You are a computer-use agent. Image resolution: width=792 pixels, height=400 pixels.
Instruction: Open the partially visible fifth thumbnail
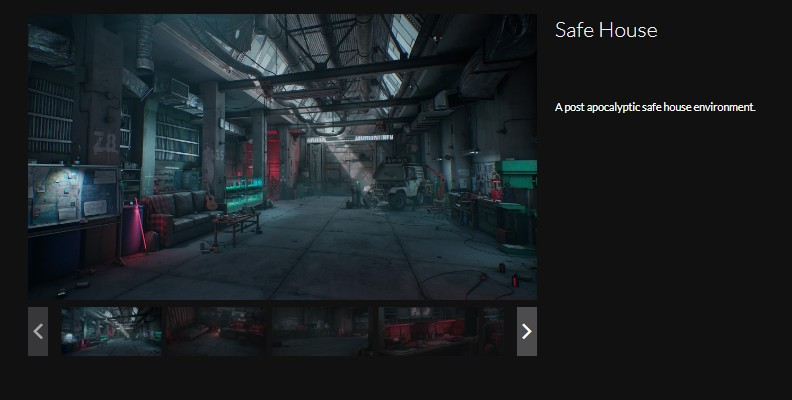click(493, 331)
